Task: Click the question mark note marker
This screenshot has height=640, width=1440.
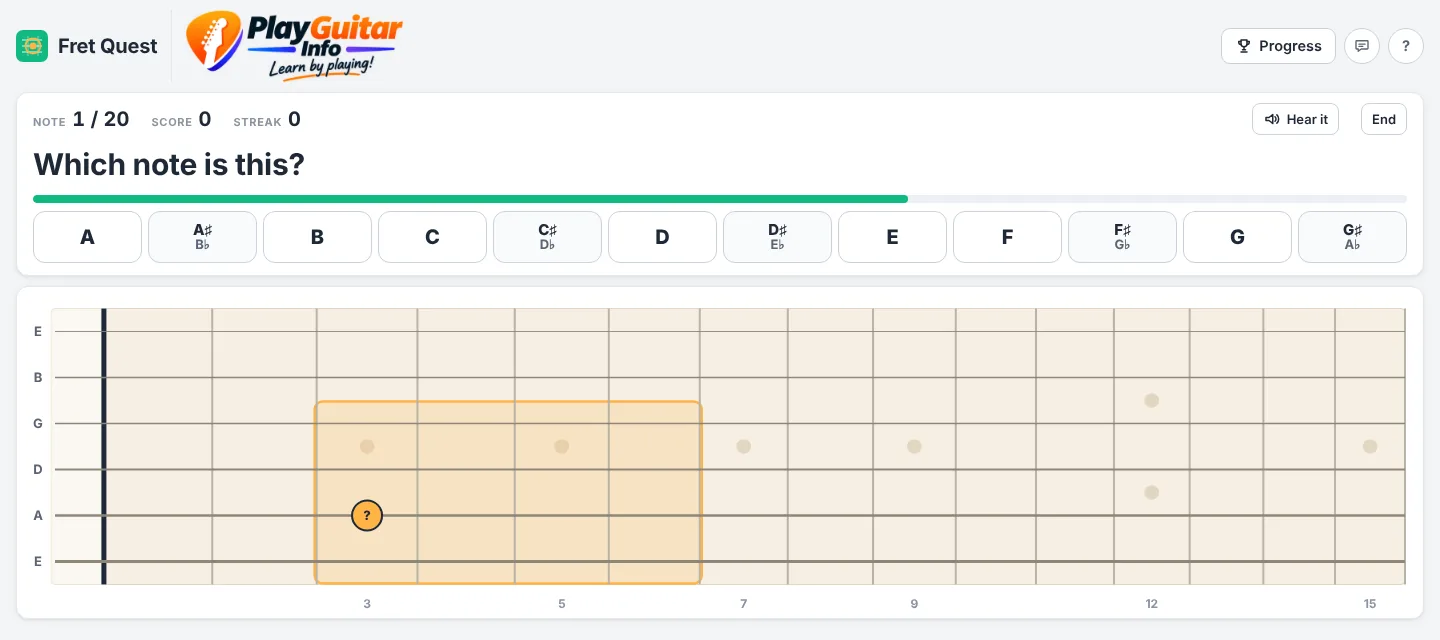Action: (x=367, y=516)
